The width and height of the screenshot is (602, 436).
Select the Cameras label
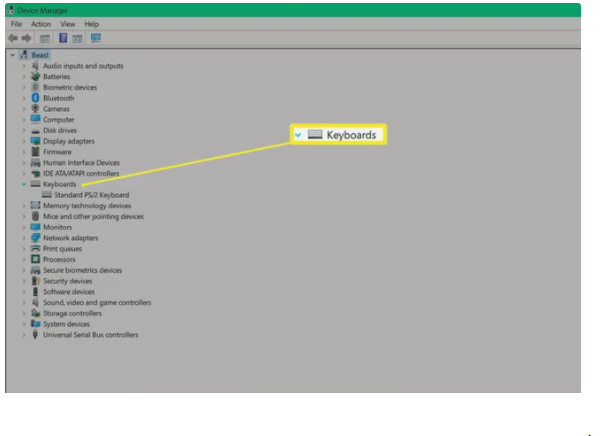coord(56,109)
